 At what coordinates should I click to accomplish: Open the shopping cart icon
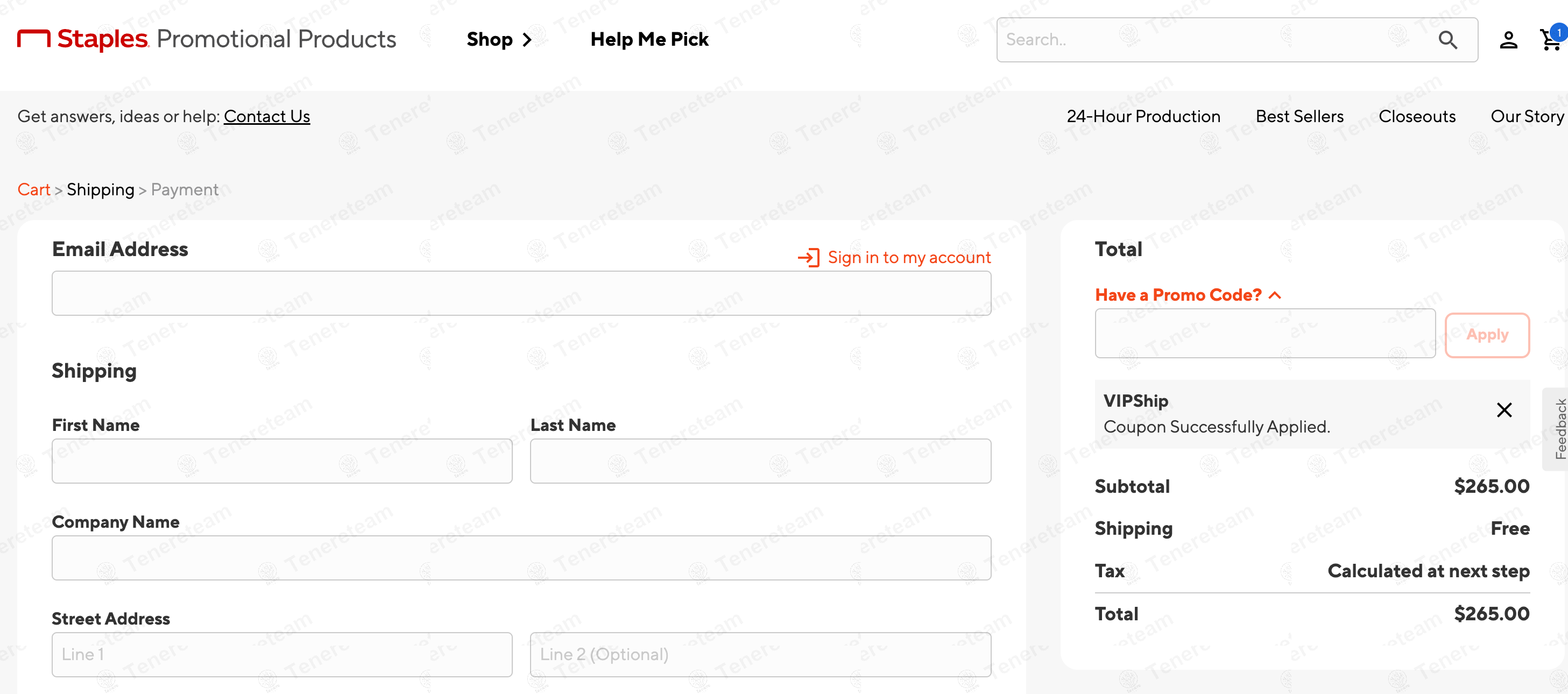(1550, 40)
